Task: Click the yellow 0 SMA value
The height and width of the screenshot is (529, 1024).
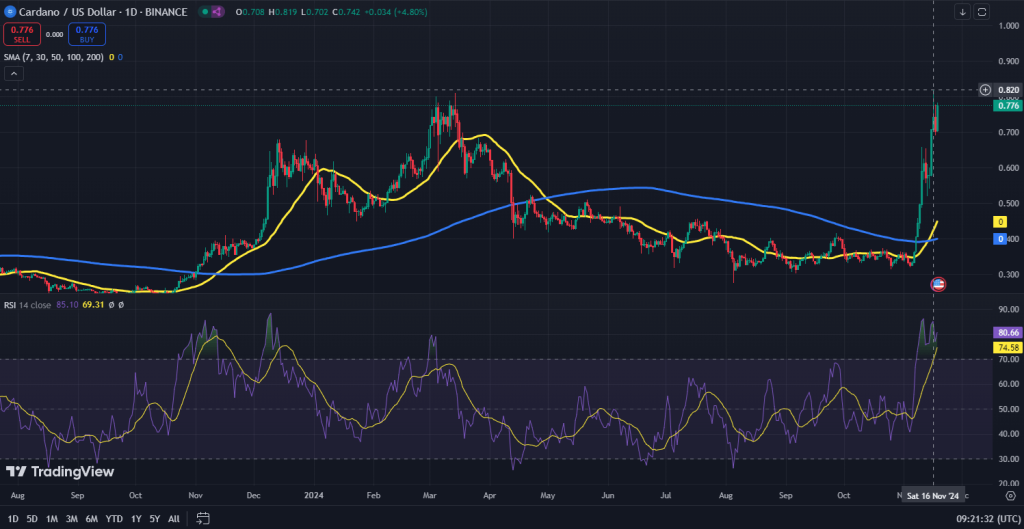Action: pyautogui.click(x=112, y=57)
